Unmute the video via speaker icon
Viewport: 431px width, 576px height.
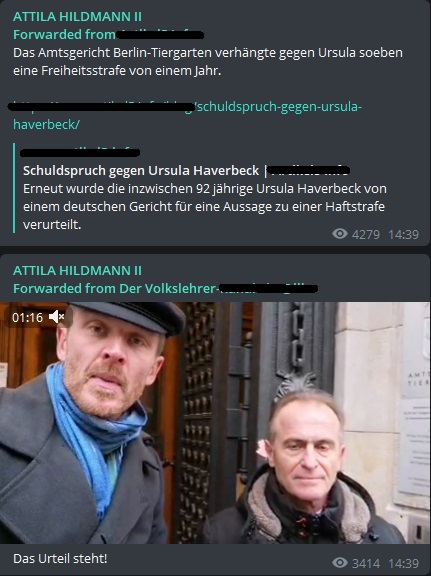pyautogui.click(x=57, y=317)
